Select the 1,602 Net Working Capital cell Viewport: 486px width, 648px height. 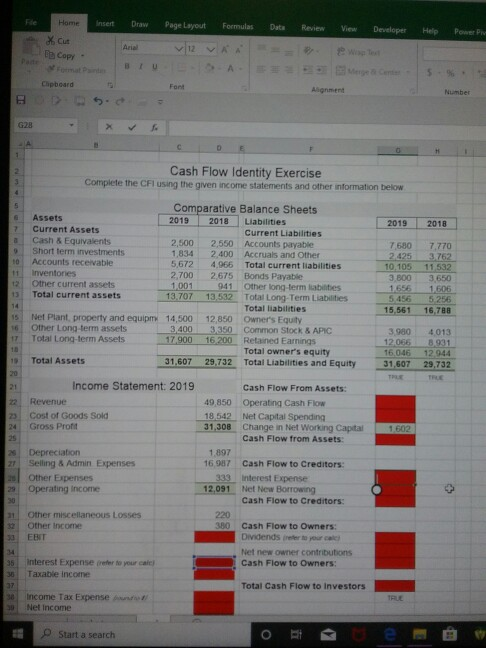395,429
